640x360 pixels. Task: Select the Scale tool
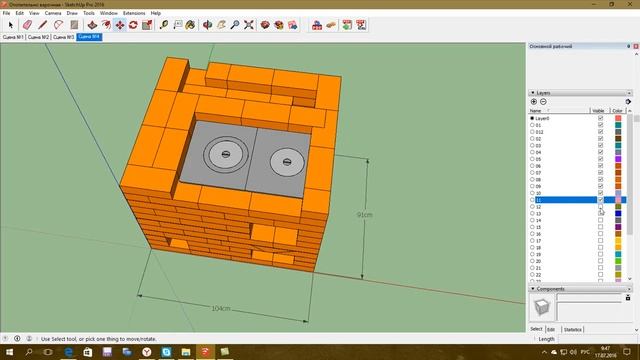pos(147,25)
